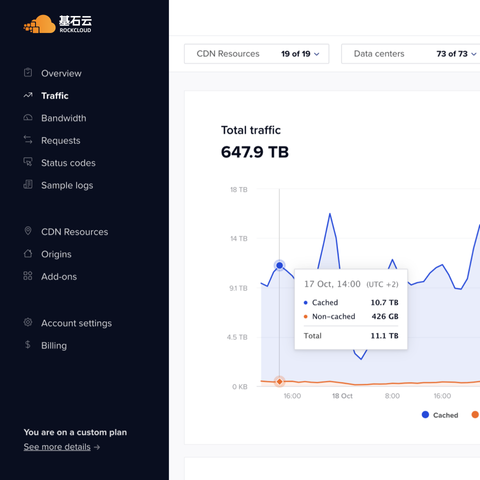
Task: Click the orange legend dot
Action: 475,415
